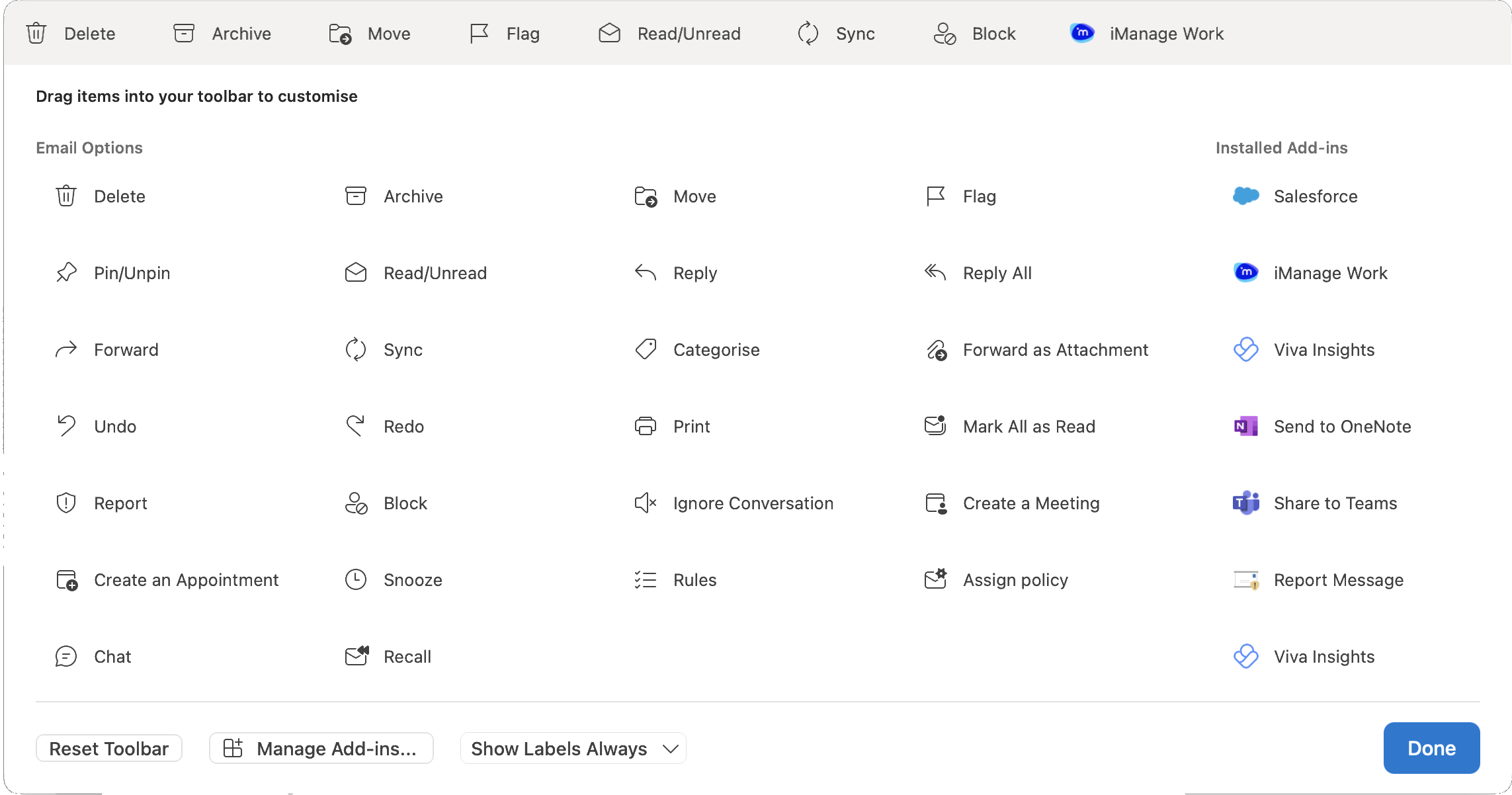Select the Salesforce add-in icon
This screenshot has width=1512, height=795.
tap(1246, 196)
